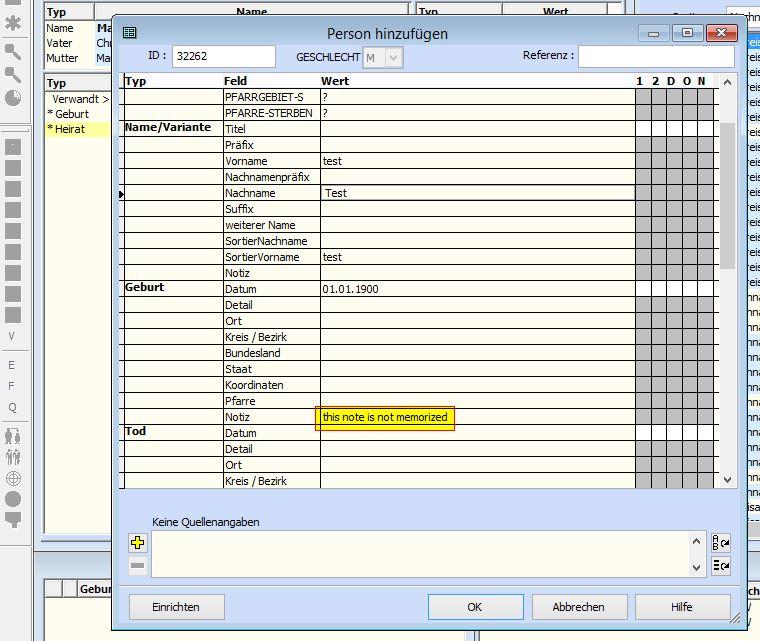Image resolution: width=760 pixels, height=641 pixels.
Task: Click the Koordinaten value cell
Action: point(478,385)
